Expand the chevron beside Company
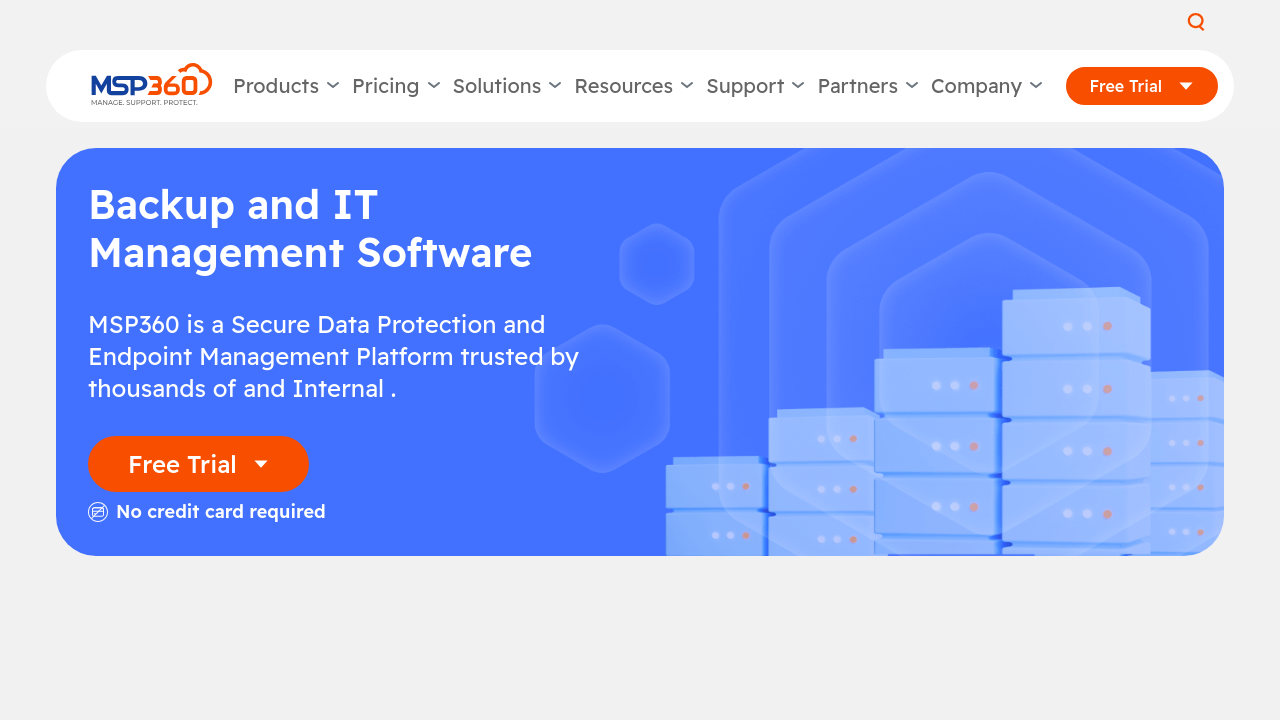1280x720 pixels. pos(1036,86)
